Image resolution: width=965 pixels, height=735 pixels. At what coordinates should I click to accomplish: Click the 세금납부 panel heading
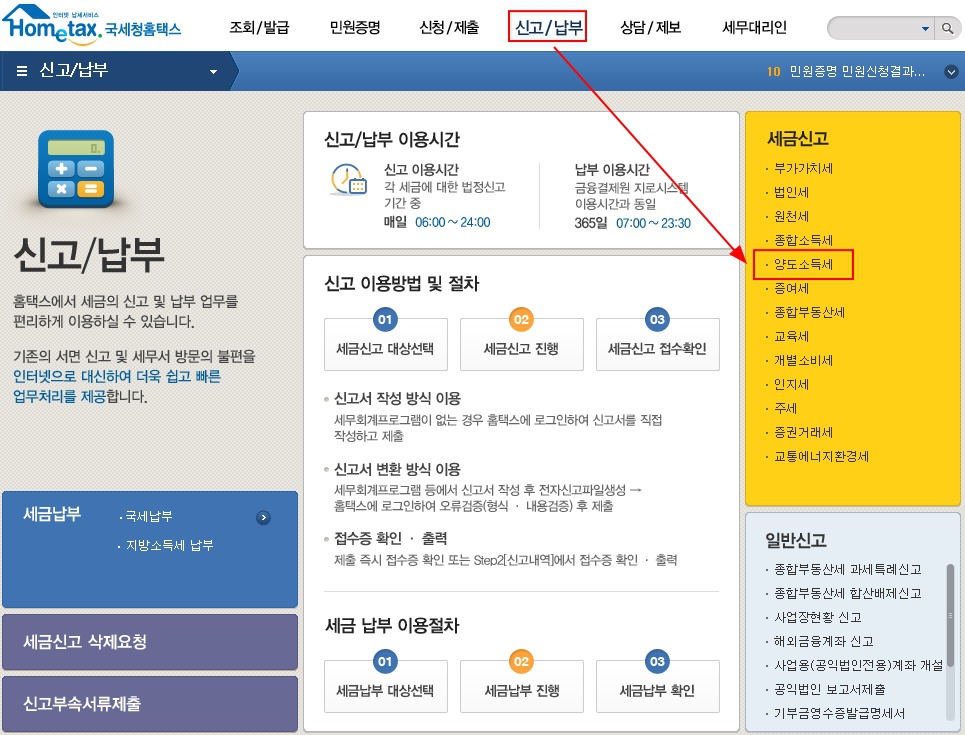tap(52, 514)
